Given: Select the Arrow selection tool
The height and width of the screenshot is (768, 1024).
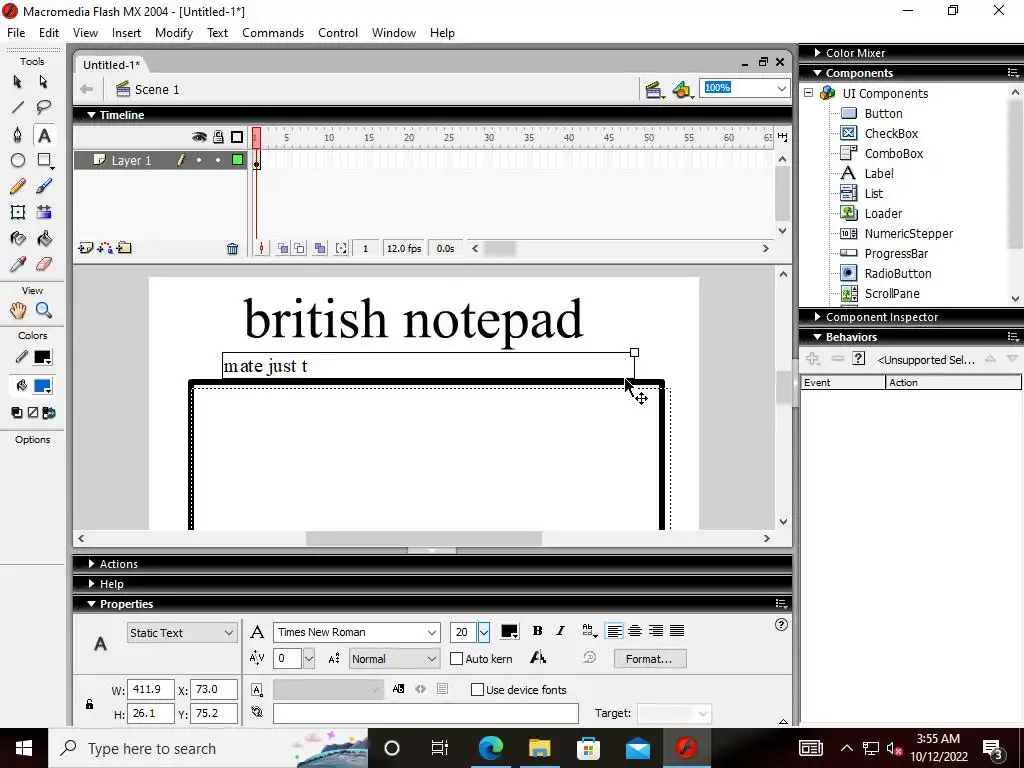Looking at the screenshot, I should coord(18,82).
